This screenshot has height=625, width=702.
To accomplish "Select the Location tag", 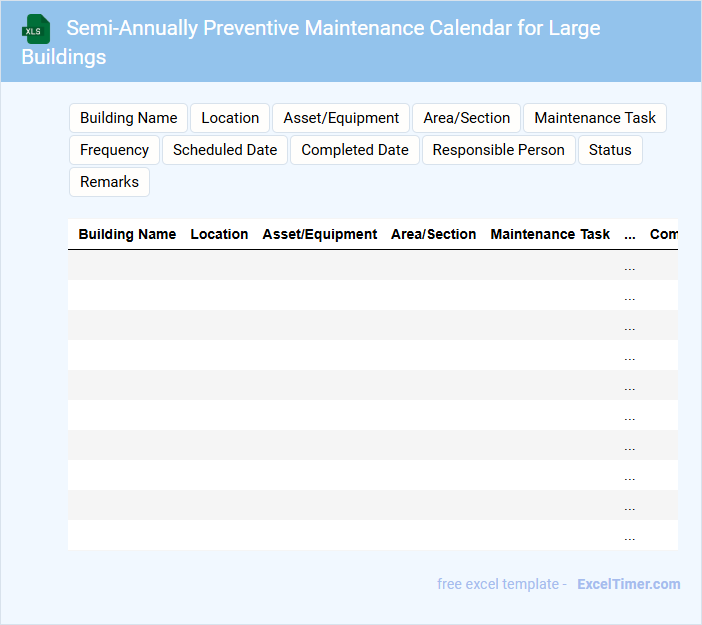I will coord(230,118).
